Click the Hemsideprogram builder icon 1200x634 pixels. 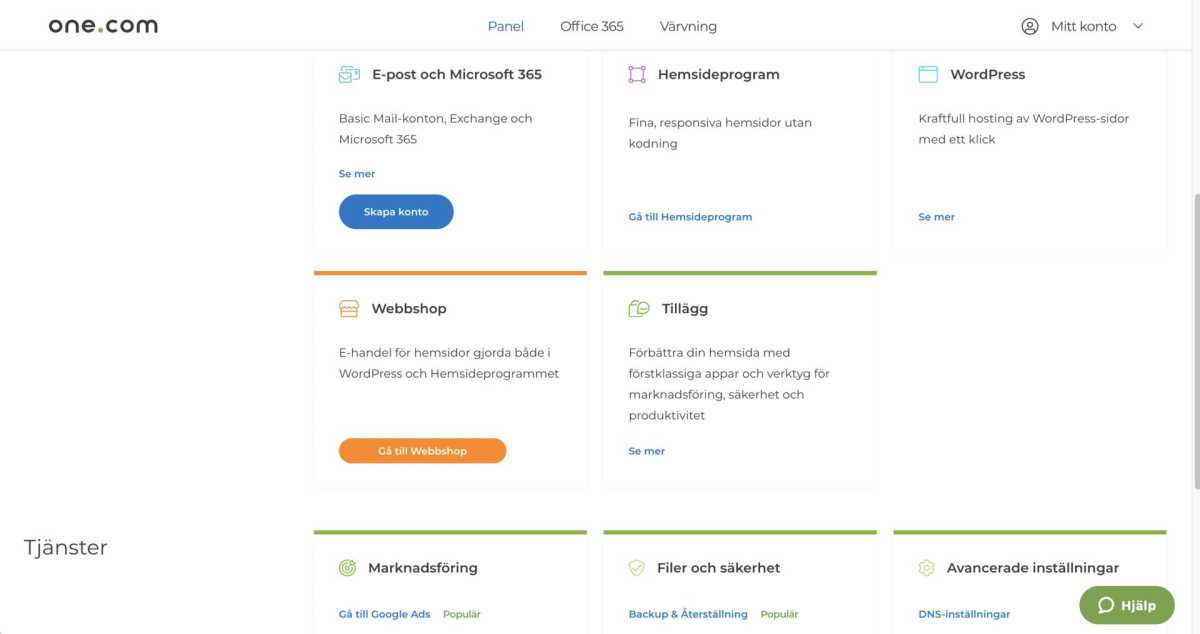click(637, 74)
